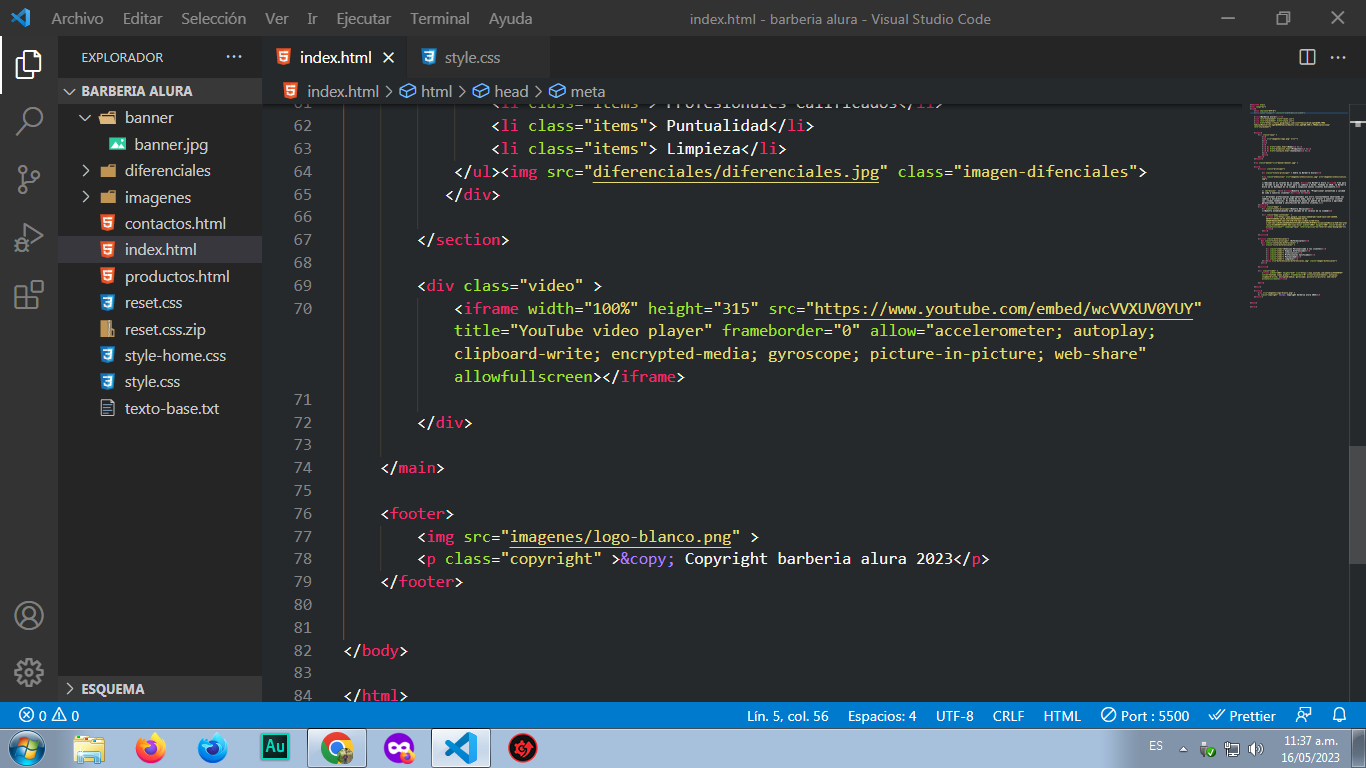Open the Ir menu
Viewport: 1366px width, 768px height.
coord(312,18)
